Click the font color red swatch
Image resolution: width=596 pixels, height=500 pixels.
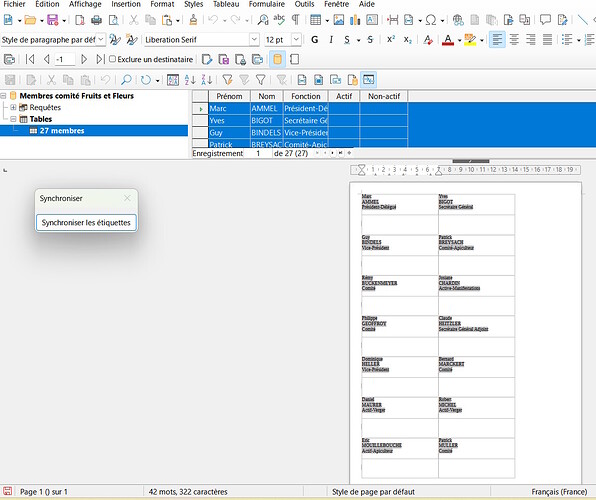pos(448,40)
